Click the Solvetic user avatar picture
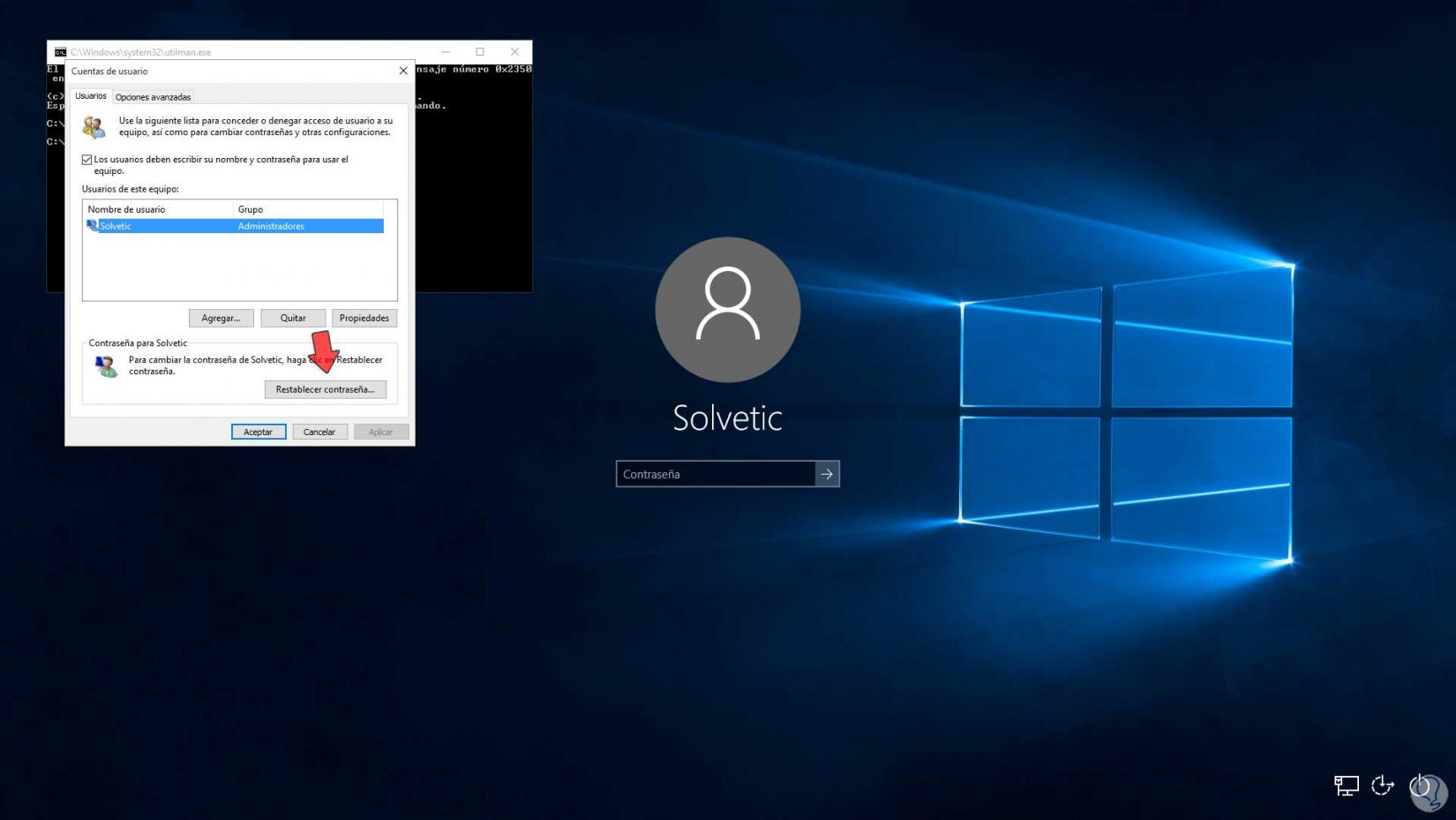The image size is (1456, 820). [x=728, y=310]
